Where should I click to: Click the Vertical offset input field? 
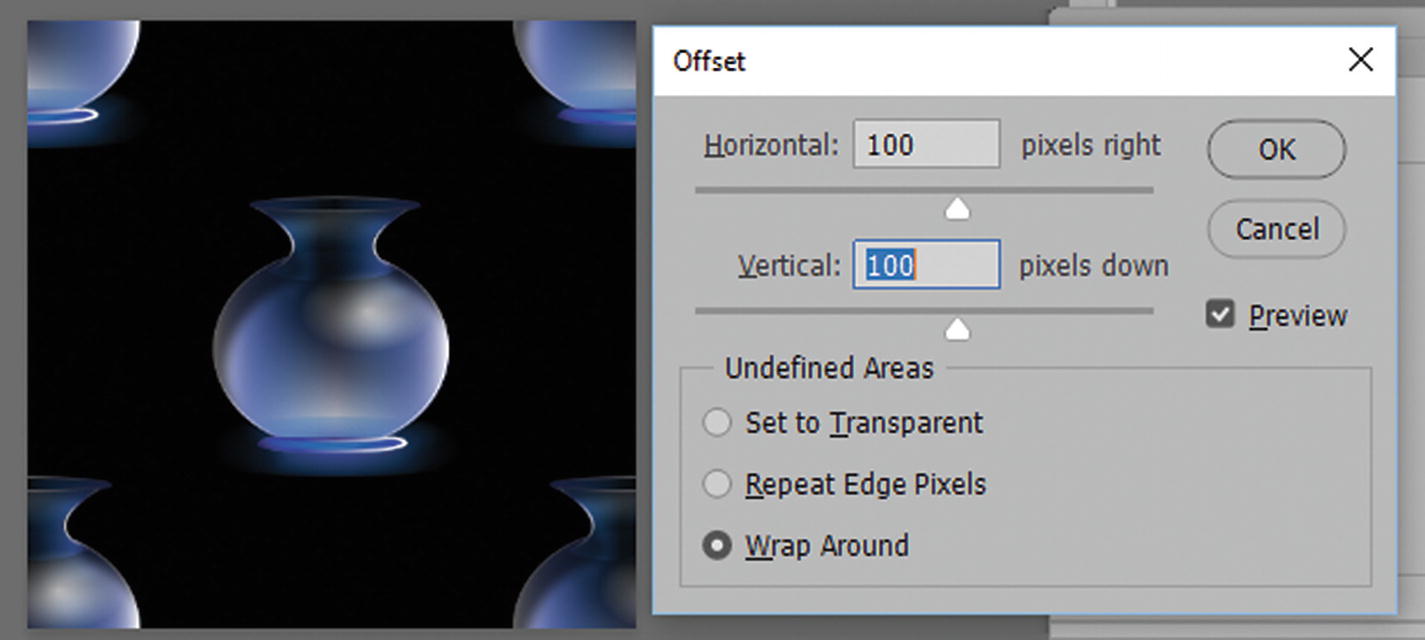tap(926, 265)
